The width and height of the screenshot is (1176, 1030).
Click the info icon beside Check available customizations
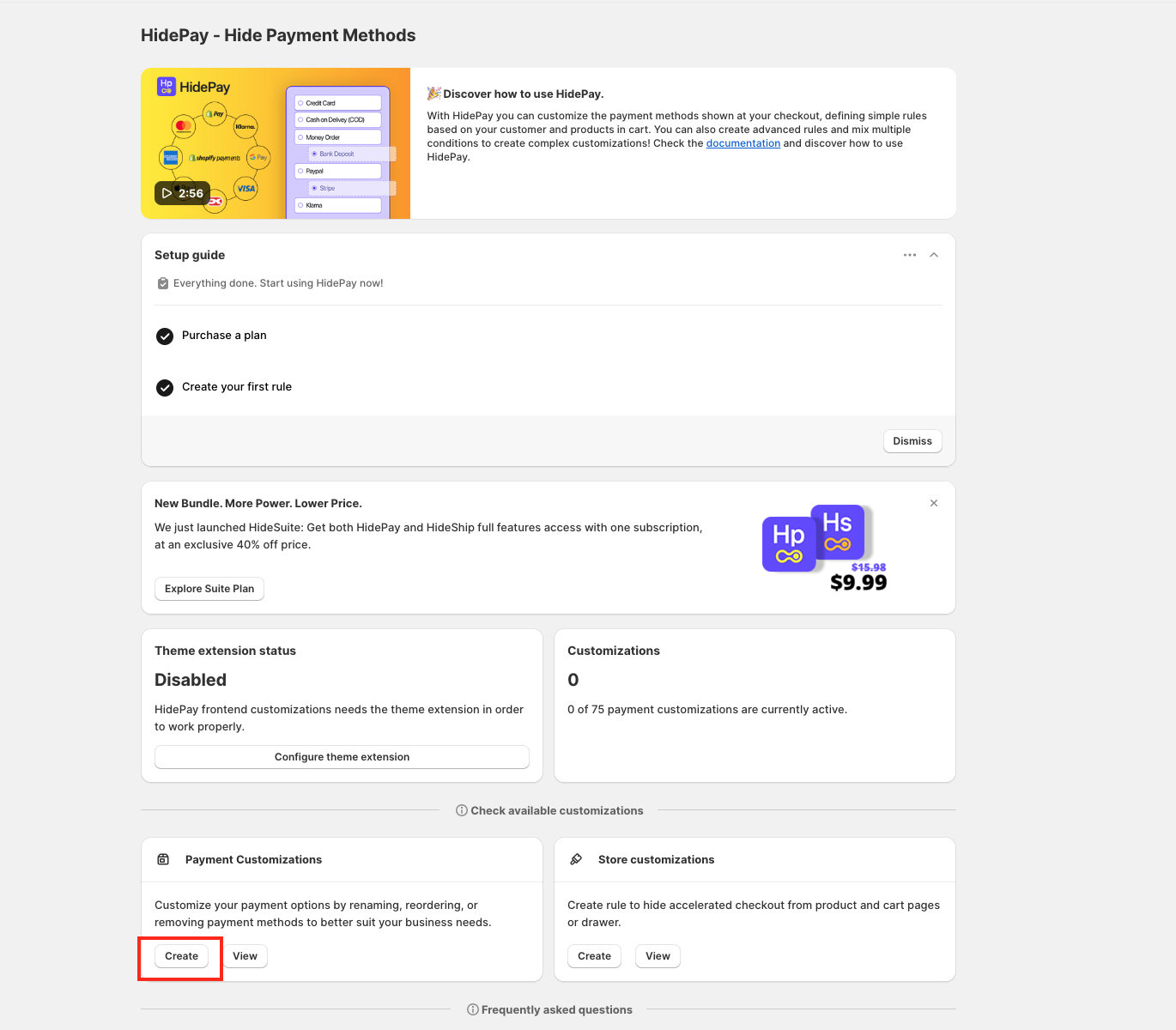[x=462, y=810]
